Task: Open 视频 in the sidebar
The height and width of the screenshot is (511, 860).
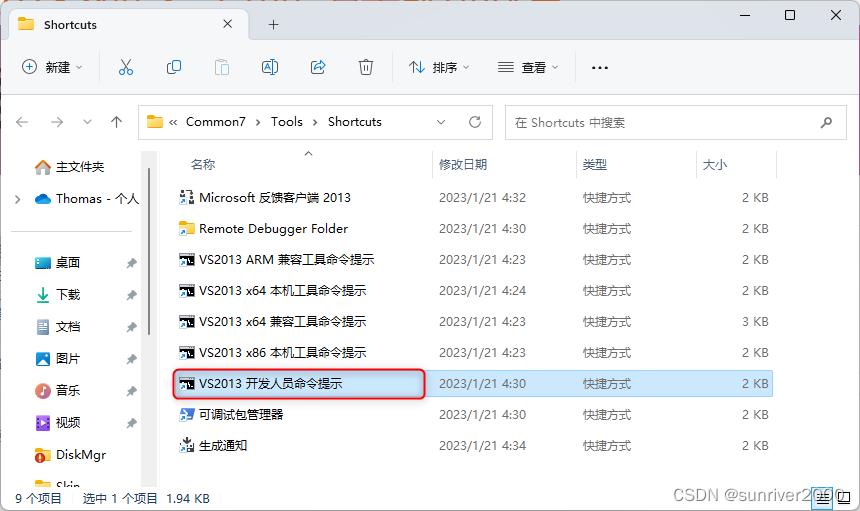Action: click(x=57, y=423)
